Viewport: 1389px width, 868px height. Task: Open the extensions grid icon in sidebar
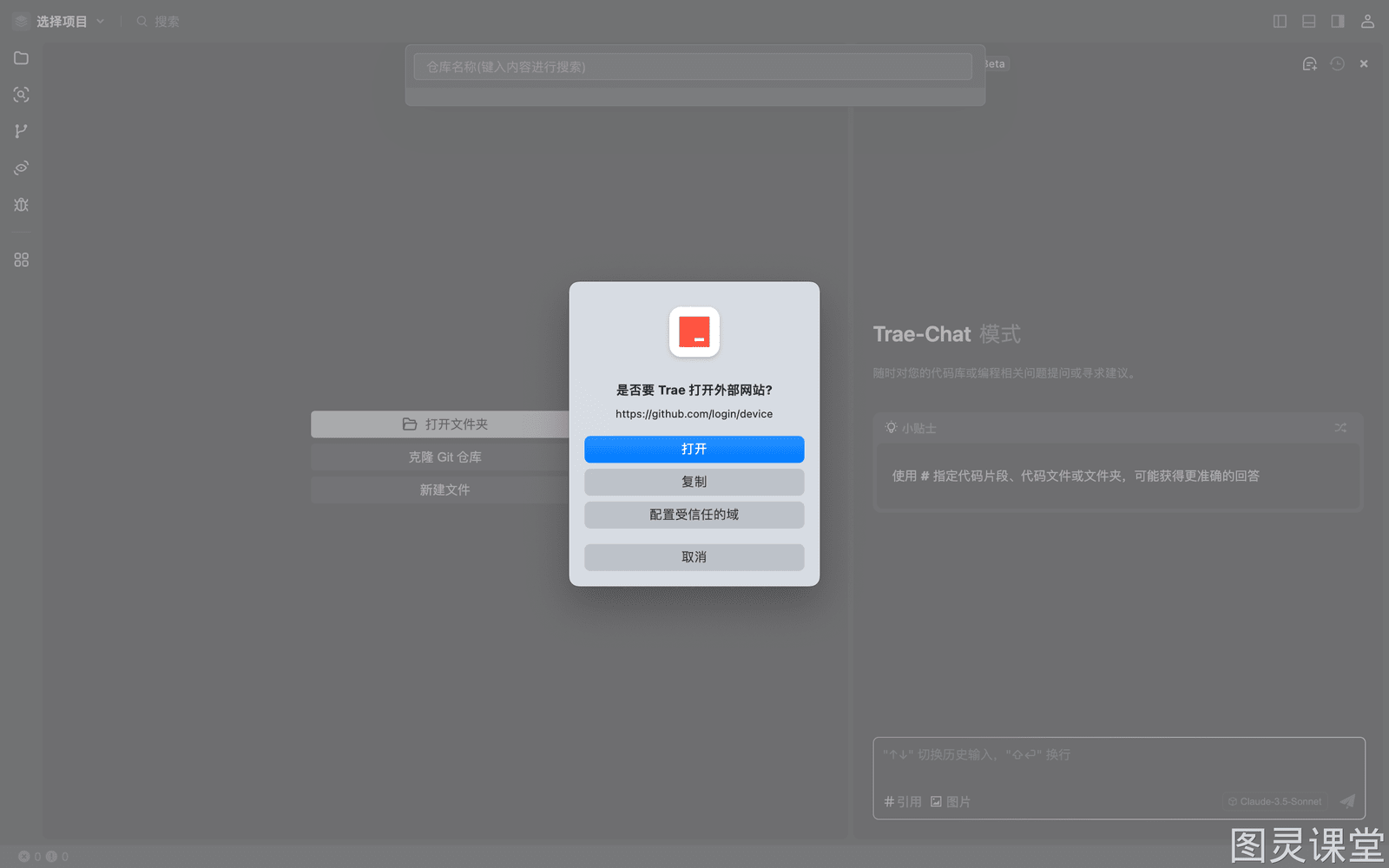22,260
